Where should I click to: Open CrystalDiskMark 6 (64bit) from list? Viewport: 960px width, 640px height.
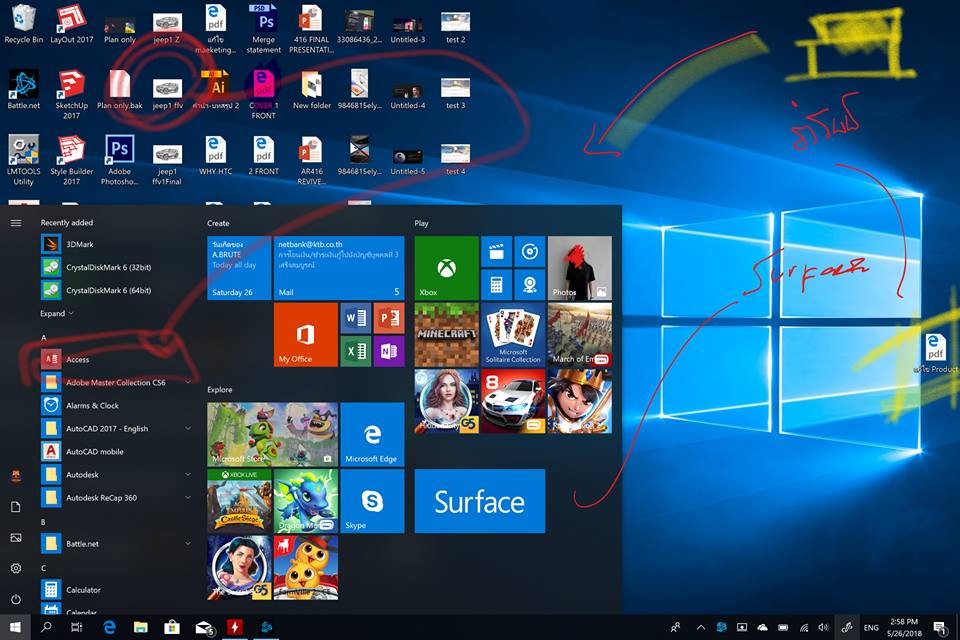116,290
